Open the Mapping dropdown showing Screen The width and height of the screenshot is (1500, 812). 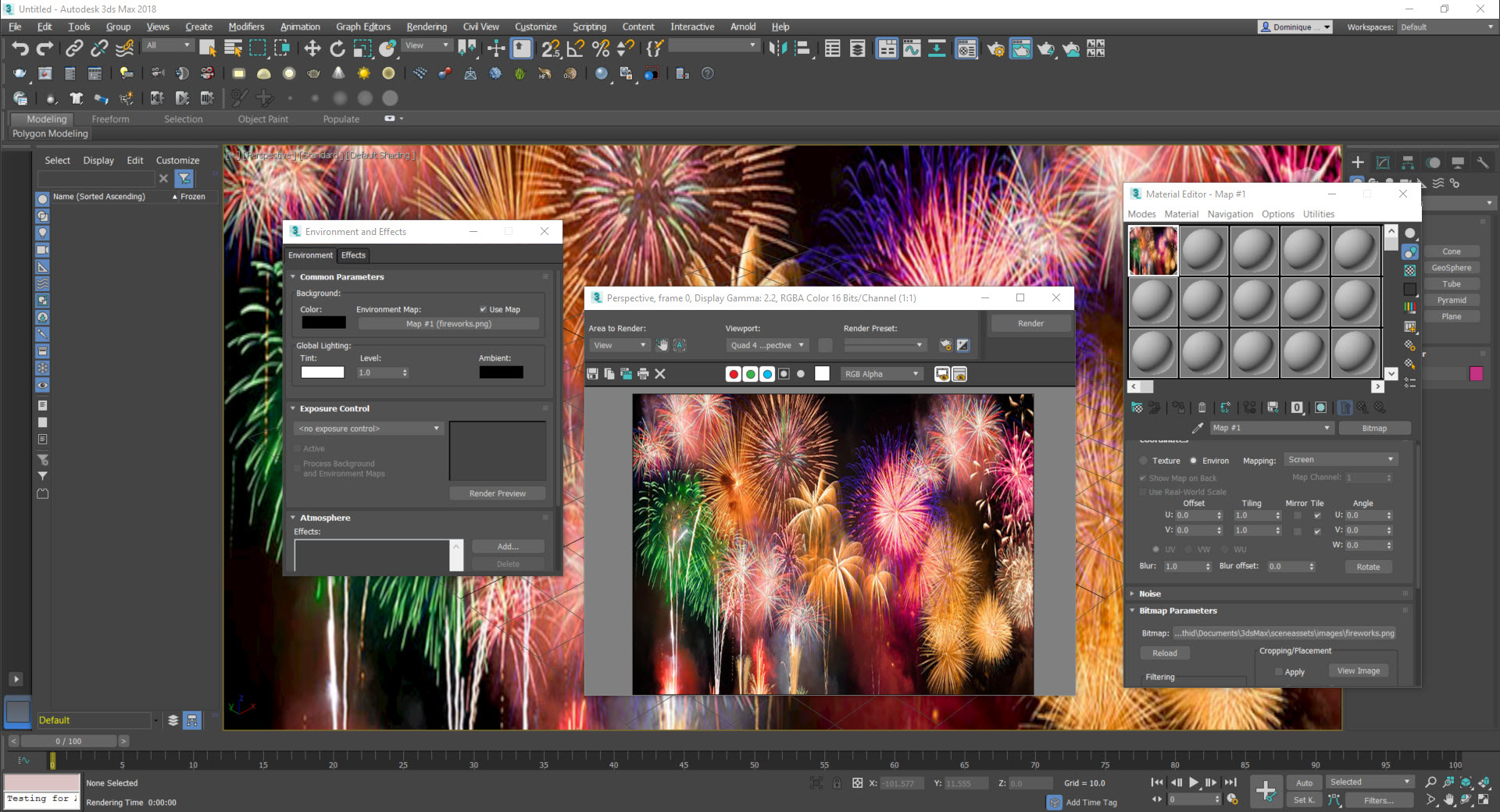(1340, 460)
